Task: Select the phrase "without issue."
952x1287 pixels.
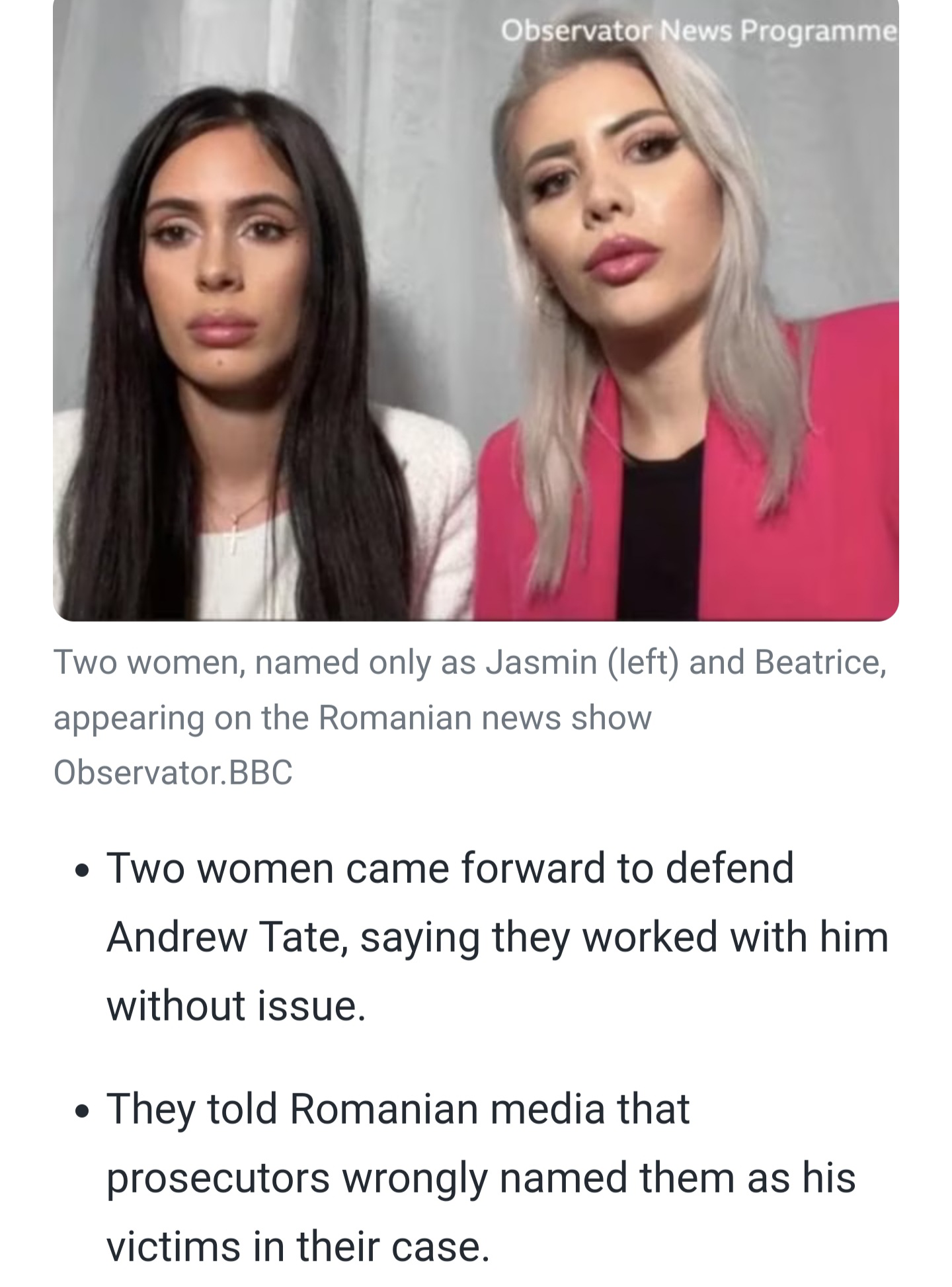Action: (x=237, y=1006)
